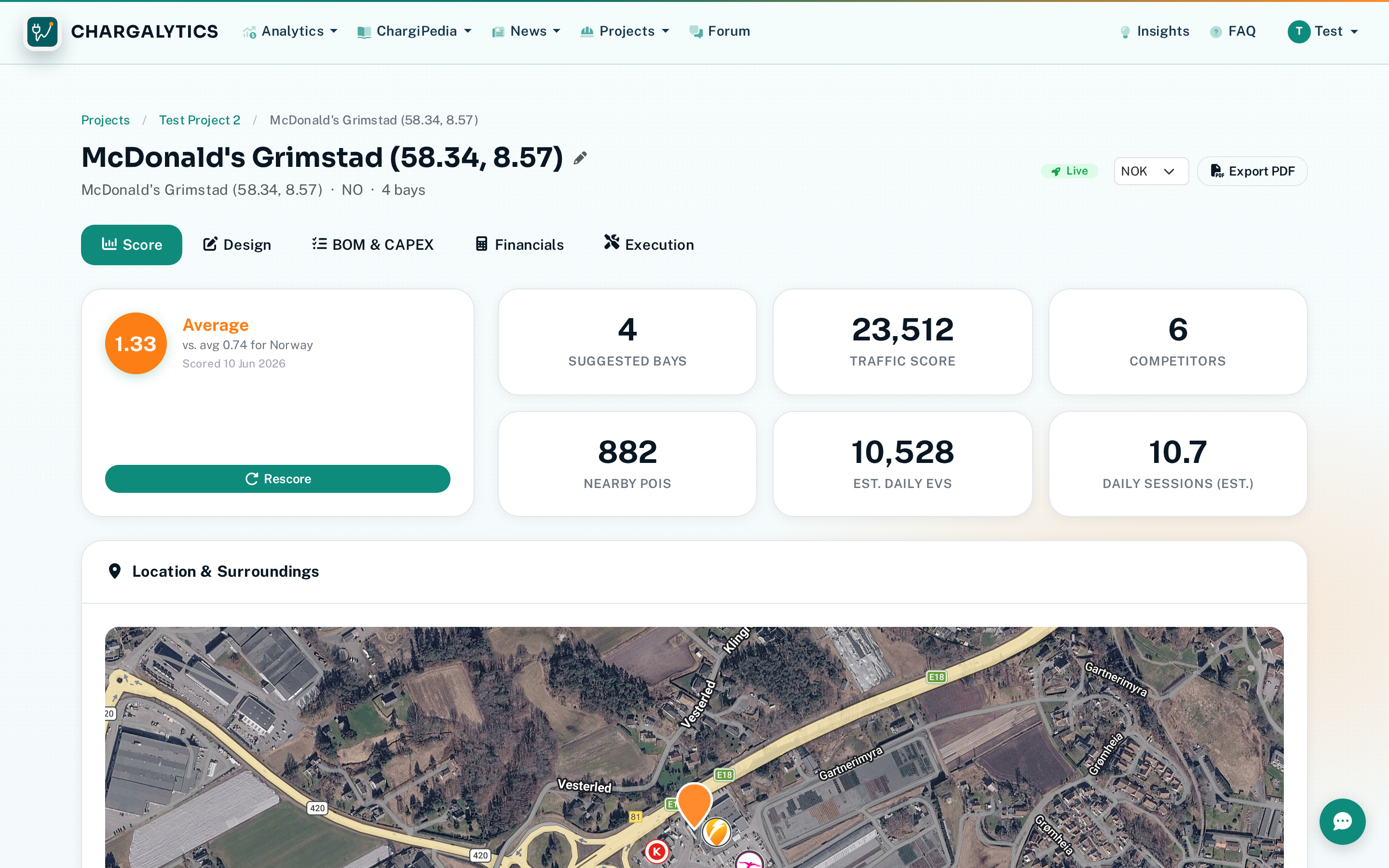The image size is (1389, 868).
Task: Click the question mark icon next to FAQ
Action: (1216, 32)
